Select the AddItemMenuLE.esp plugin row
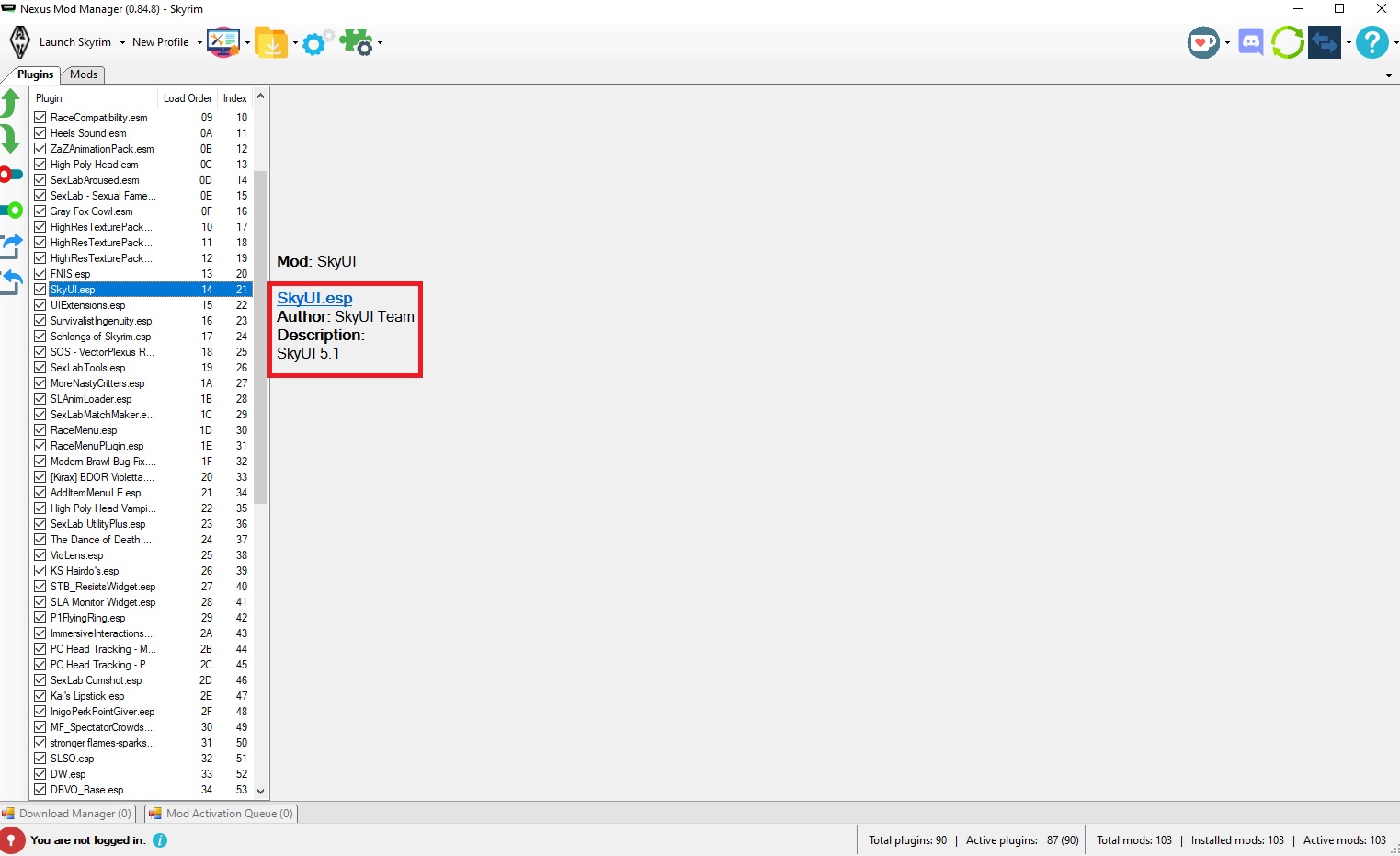 (142, 493)
